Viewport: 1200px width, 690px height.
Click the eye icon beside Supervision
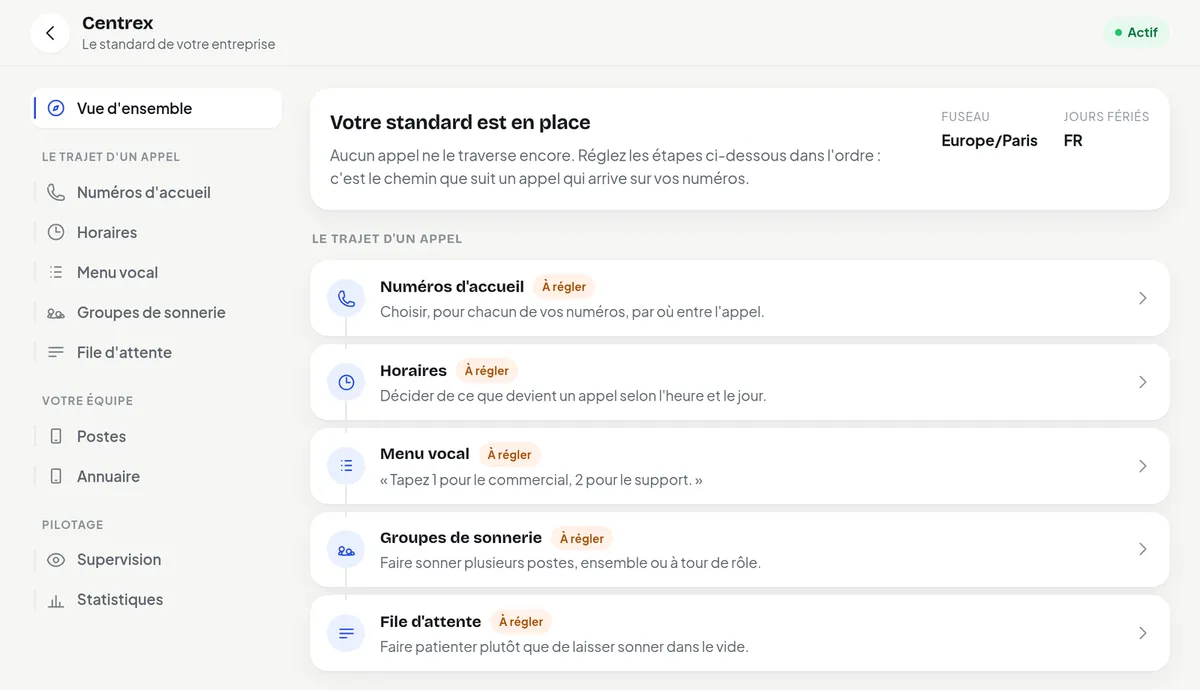(x=56, y=560)
